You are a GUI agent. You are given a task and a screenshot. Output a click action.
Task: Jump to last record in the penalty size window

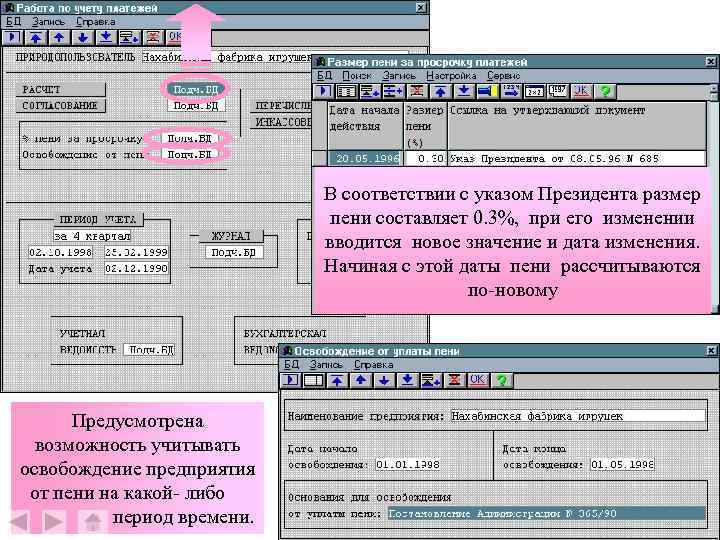(x=464, y=91)
